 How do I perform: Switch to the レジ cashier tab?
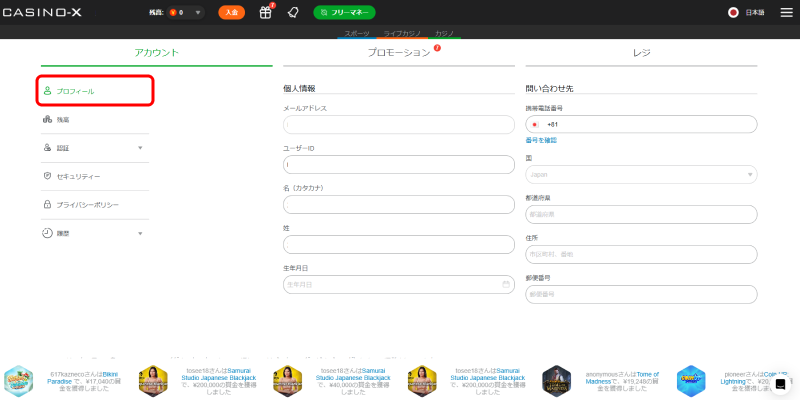pyautogui.click(x=641, y=53)
